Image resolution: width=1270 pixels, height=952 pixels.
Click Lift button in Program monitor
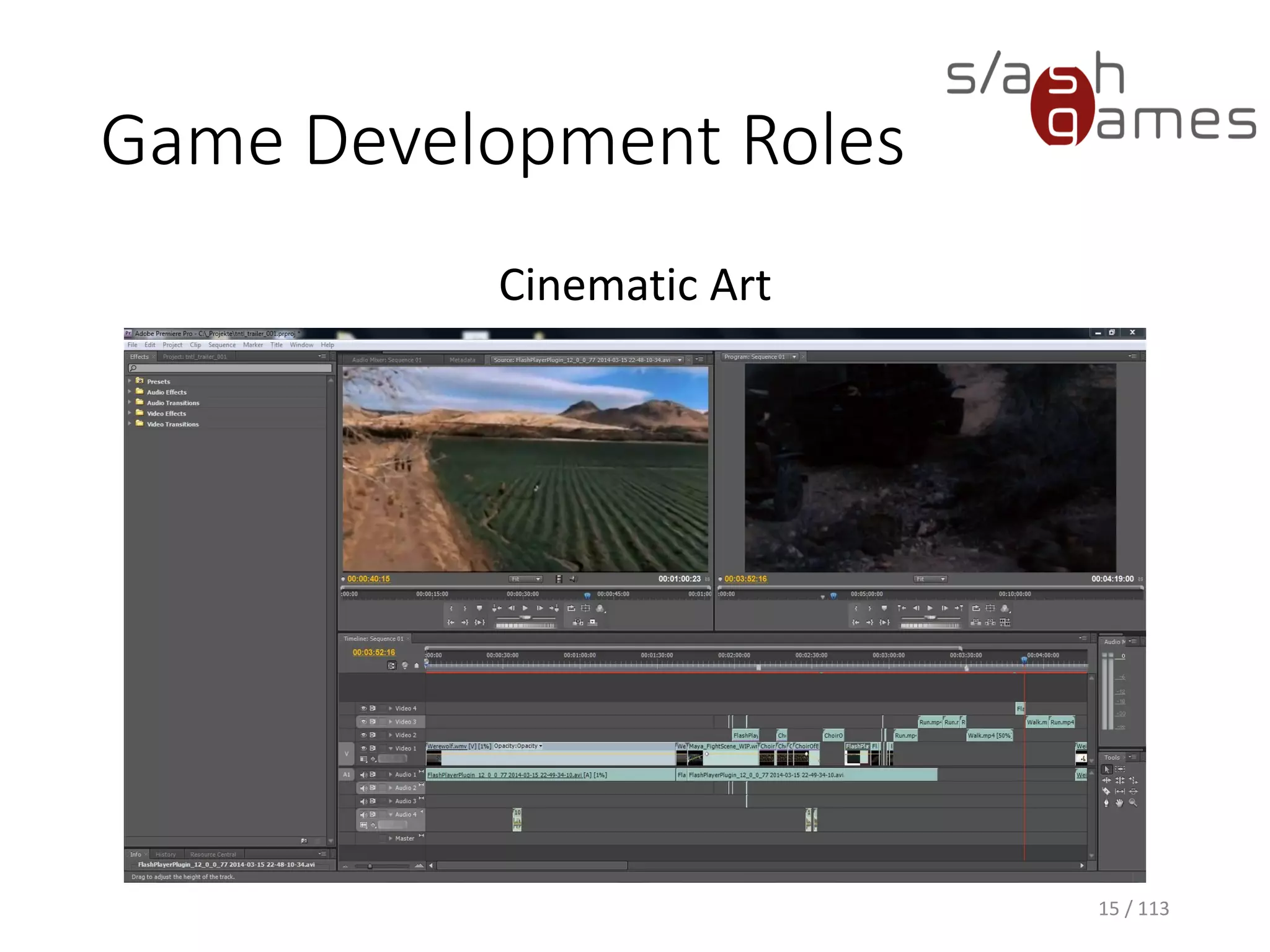(x=975, y=622)
